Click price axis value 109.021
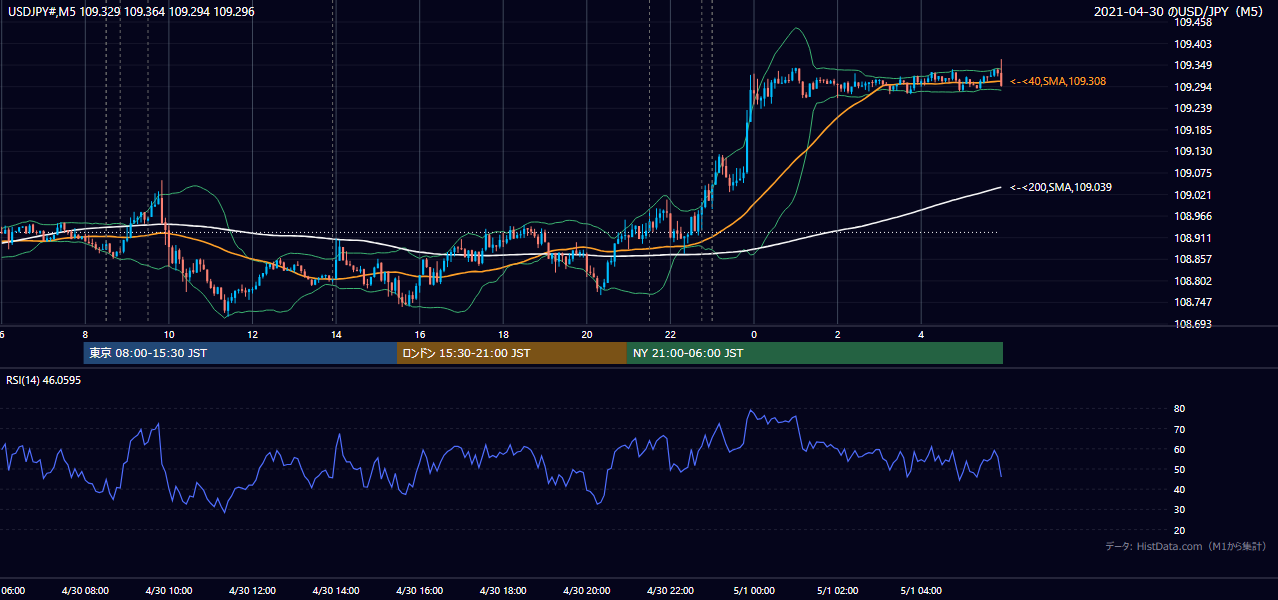The width and height of the screenshot is (1278, 600). (1192, 195)
